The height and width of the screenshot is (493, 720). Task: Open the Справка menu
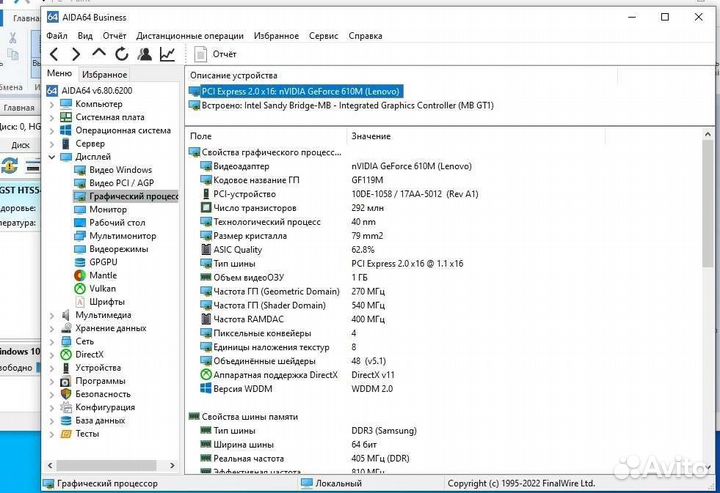[365, 36]
